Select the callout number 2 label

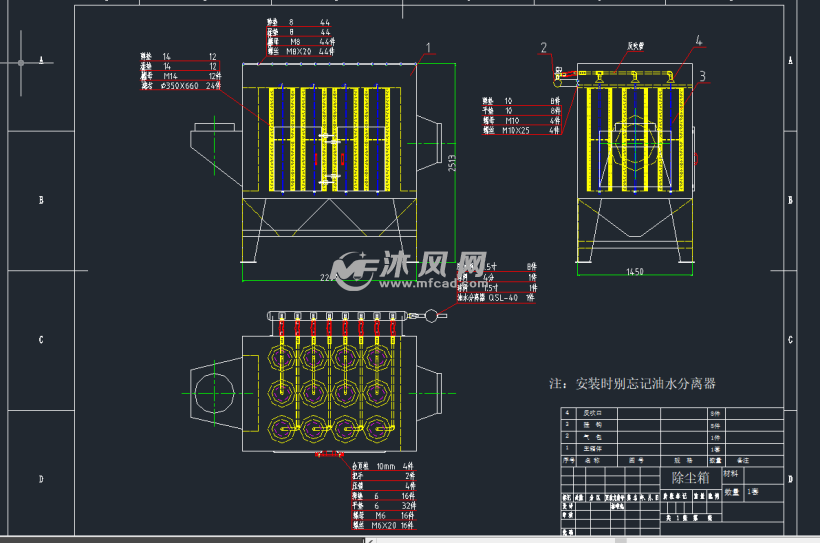pyautogui.click(x=544, y=48)
